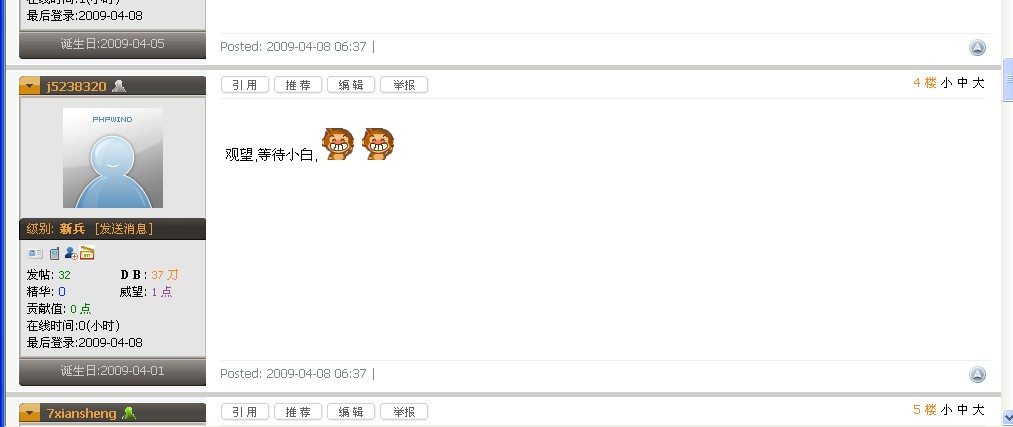Screen dimensions: 1013x427
Task: Set post 4 font size to 小
Action: (x=946, y=83)
